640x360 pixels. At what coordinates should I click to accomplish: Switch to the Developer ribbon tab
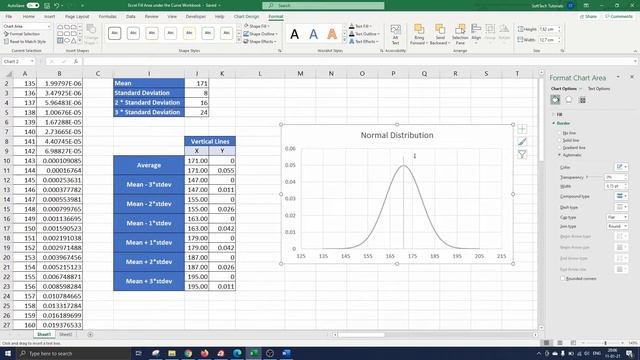click(196, 16)
